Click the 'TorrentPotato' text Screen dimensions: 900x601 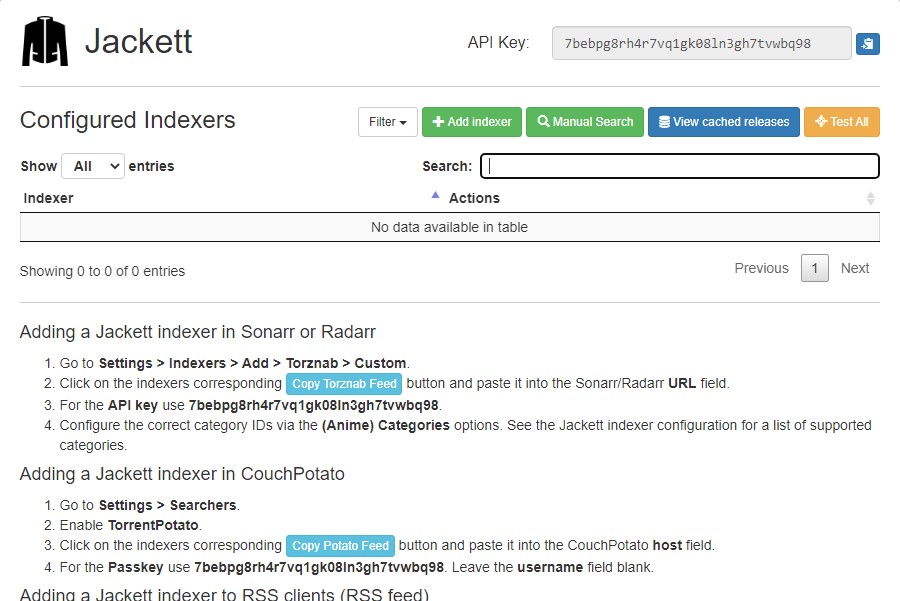tap(153, 525)
